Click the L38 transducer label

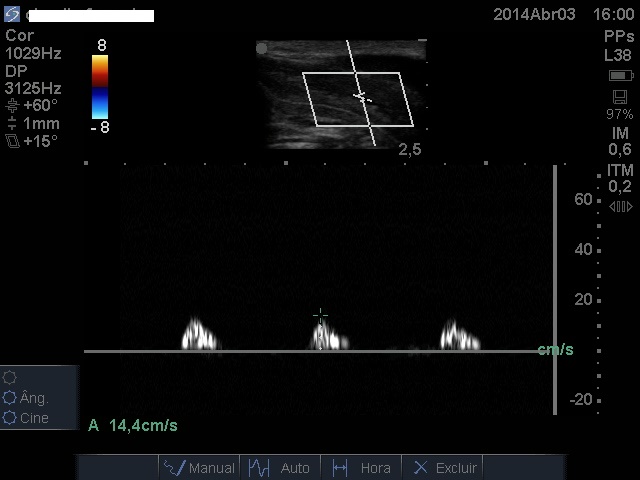pos(619,55)
